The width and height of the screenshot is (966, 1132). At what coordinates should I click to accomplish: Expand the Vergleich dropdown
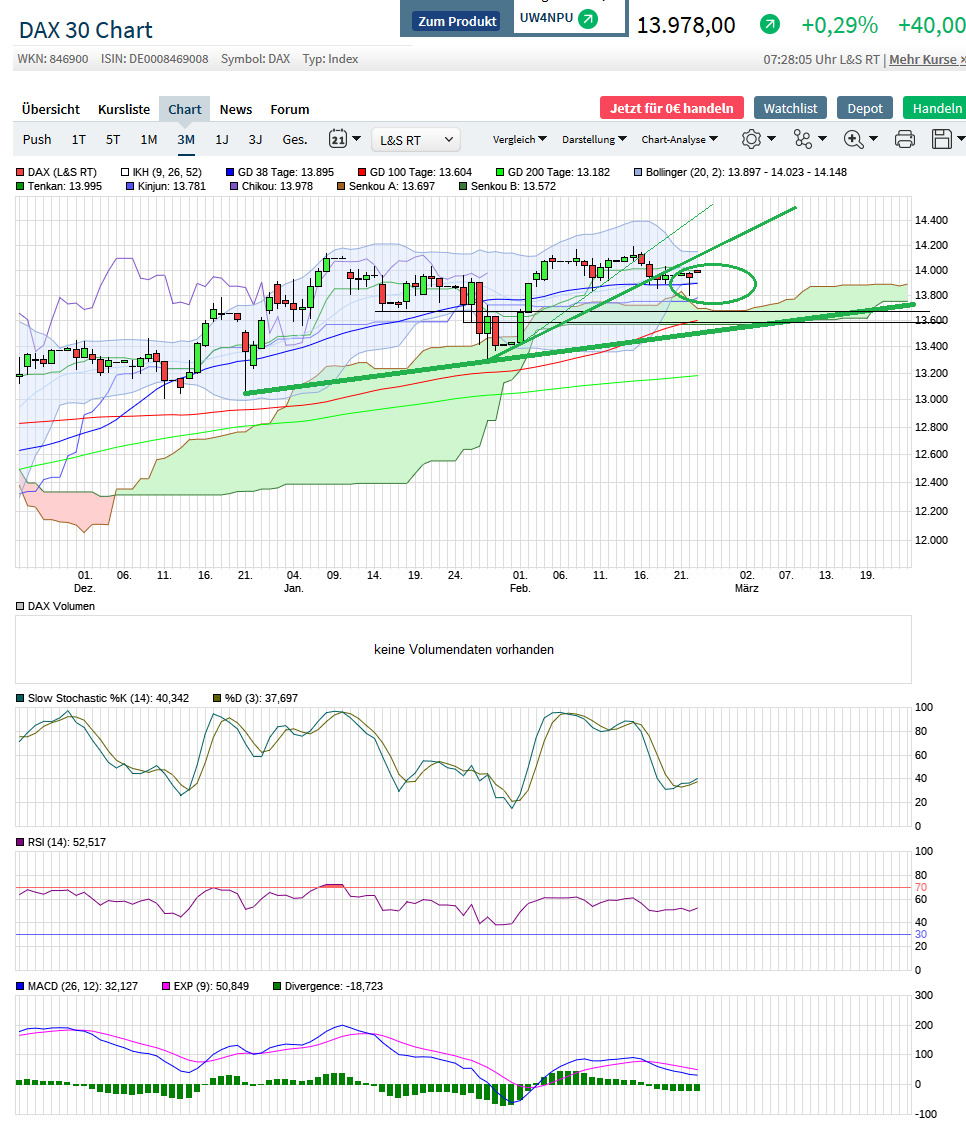click(520, 139)
